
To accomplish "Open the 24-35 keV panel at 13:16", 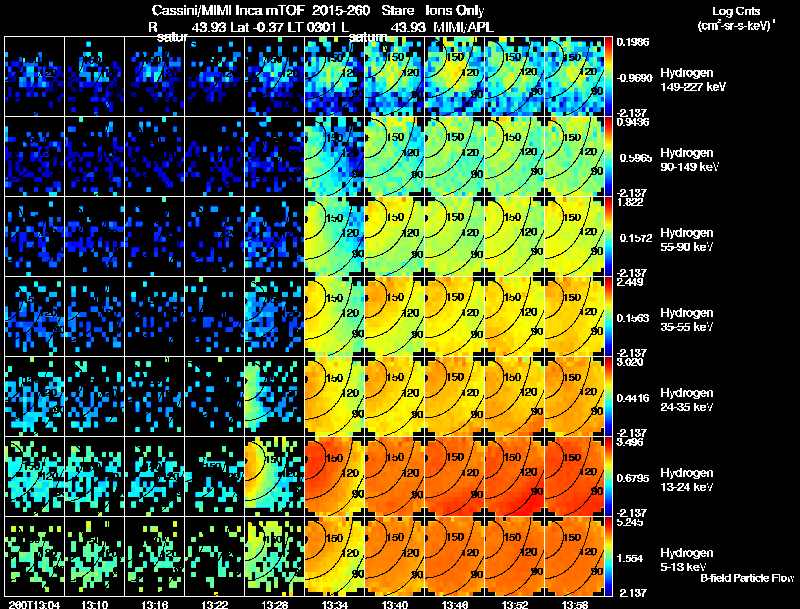I will point(155,397).
